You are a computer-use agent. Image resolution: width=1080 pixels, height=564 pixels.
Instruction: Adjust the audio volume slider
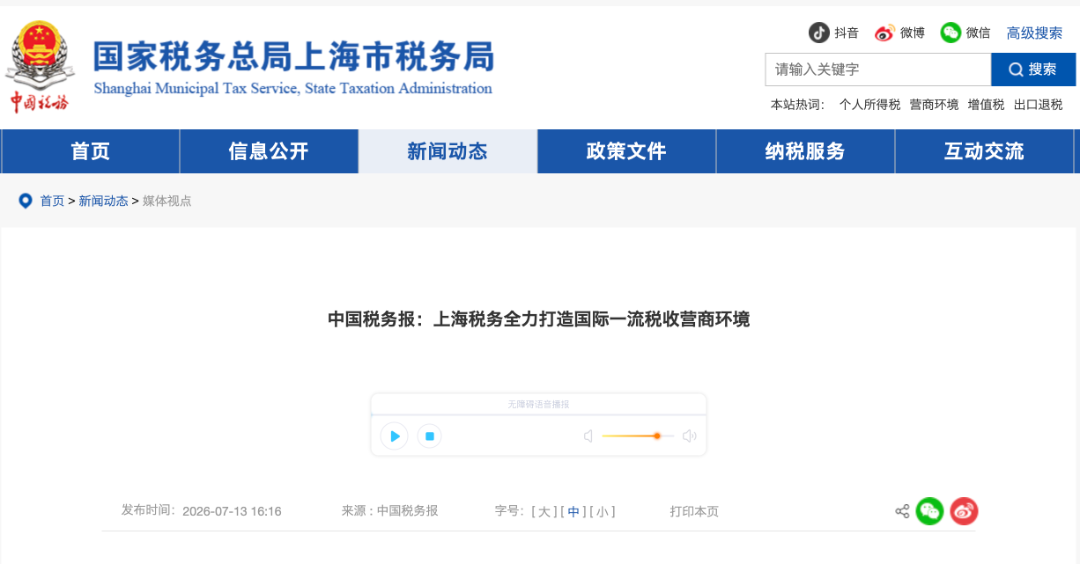(637, 436)
